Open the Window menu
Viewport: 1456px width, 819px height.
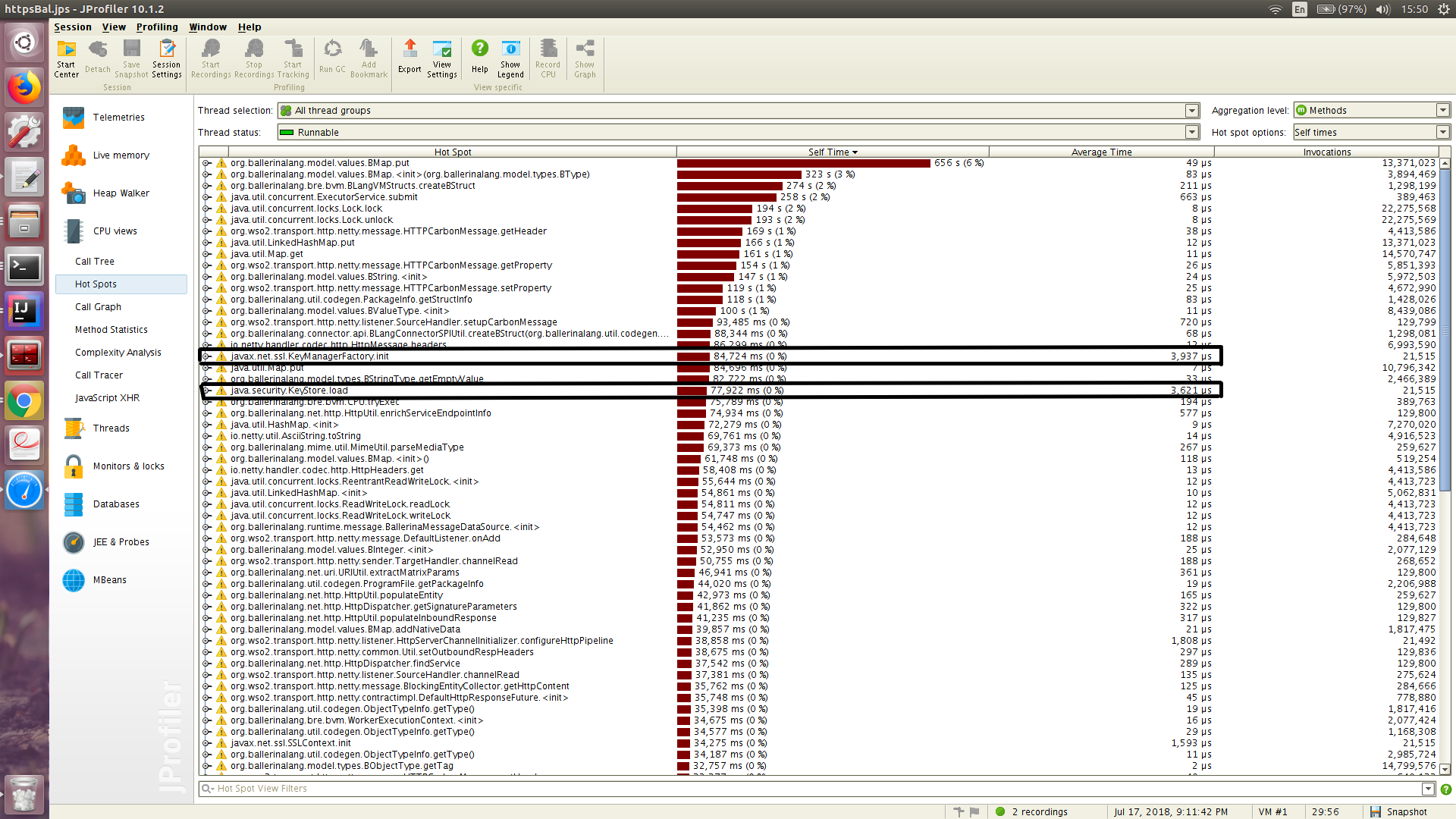(x=207, y=27)
